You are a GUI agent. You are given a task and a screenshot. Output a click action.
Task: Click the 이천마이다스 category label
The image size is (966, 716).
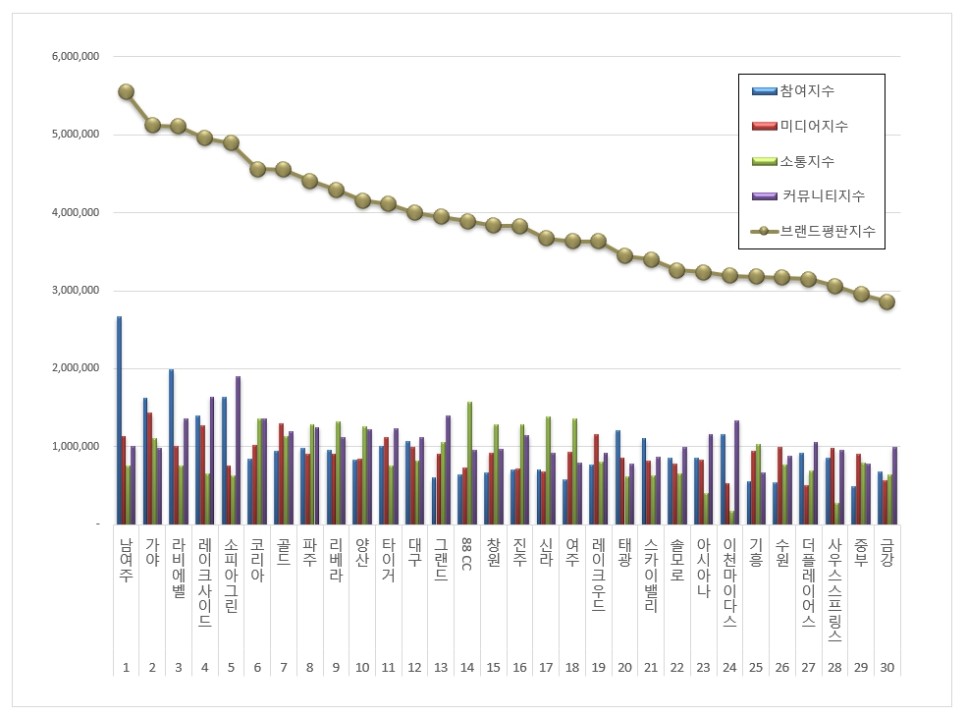click(729, 582)
